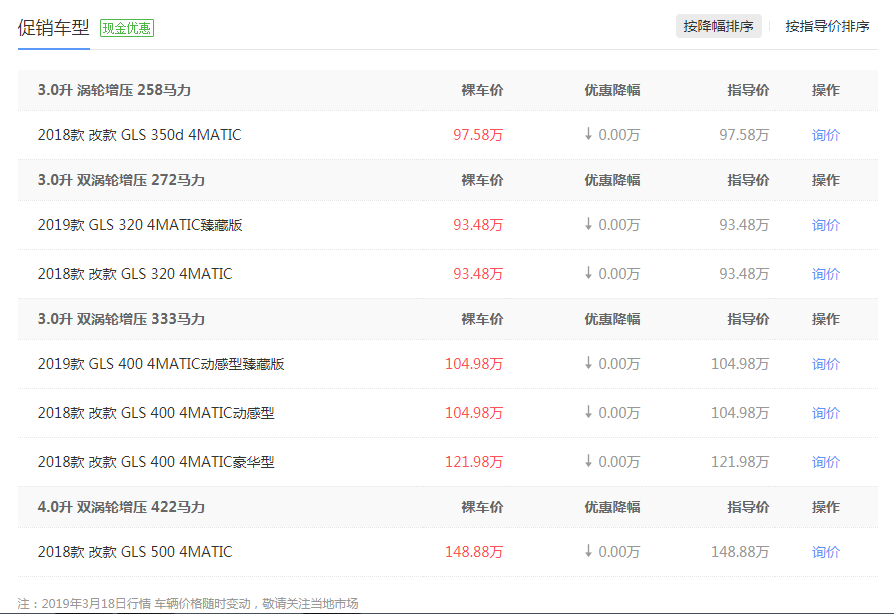Click grey guide price 104.98万 for 2018款 动感型
Screen dimensions: 894x614
coord(740,413)
